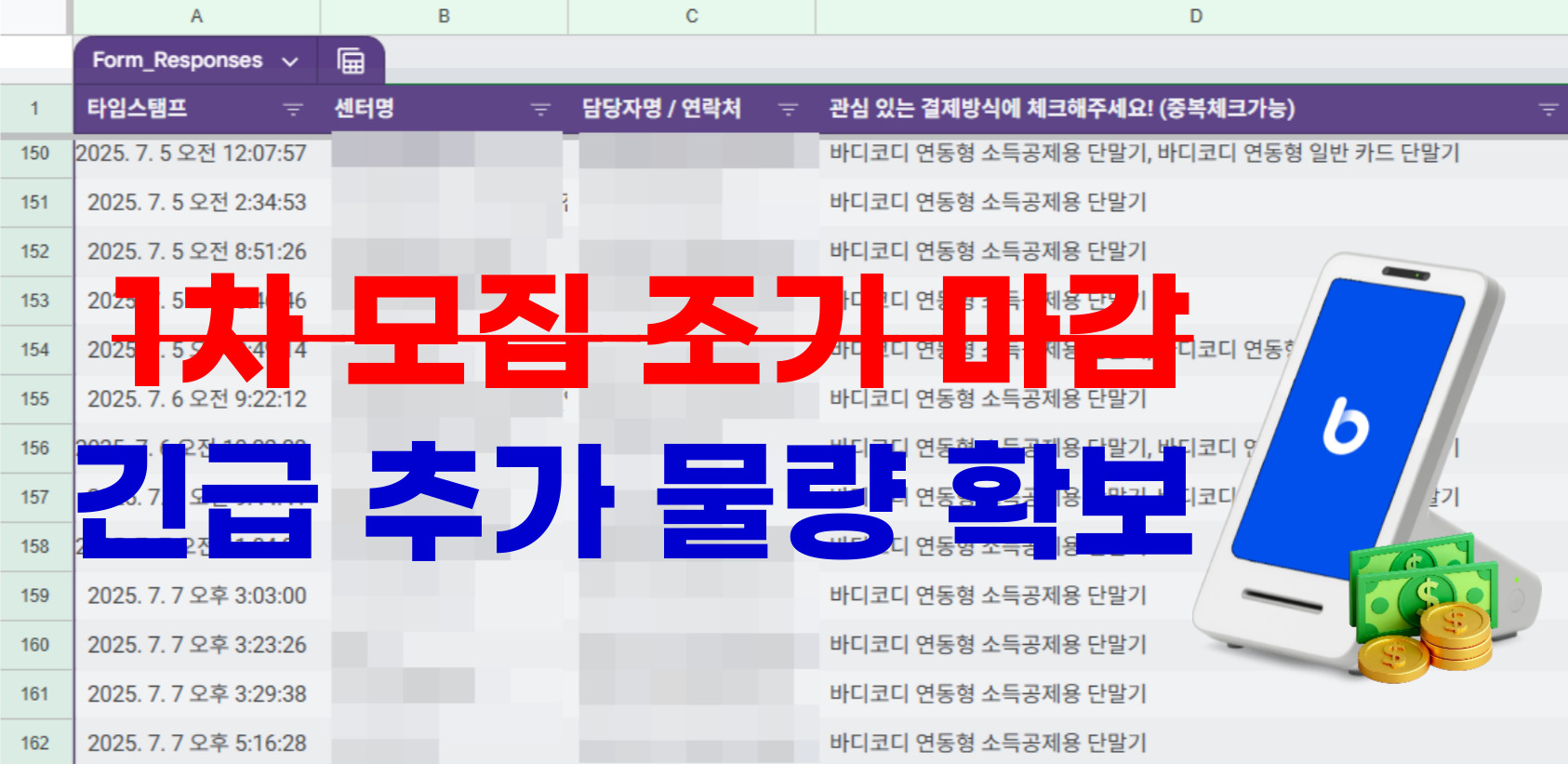This screenshot has height=764, width=1568.
Task: Click cell 2025. 7. 7 오후 3:23:26
Action: point(196,645)
